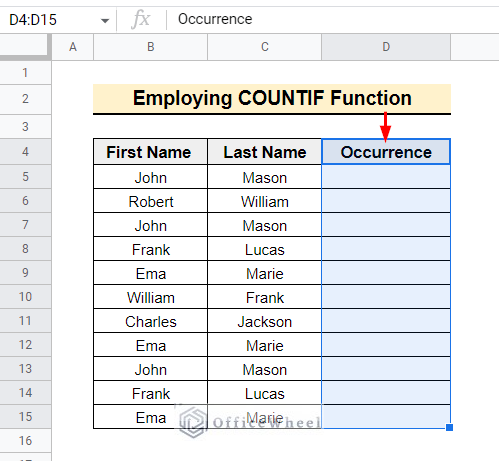The height and width of the screenshot is (461, 499).
Task: Select column B header
Action: click(x=150, y=47)
